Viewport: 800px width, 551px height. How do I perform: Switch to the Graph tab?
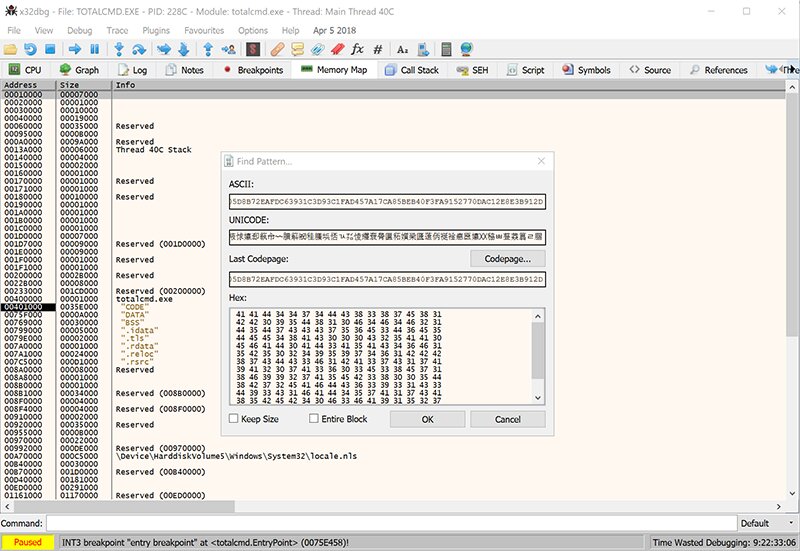click(x=79, y=70)
